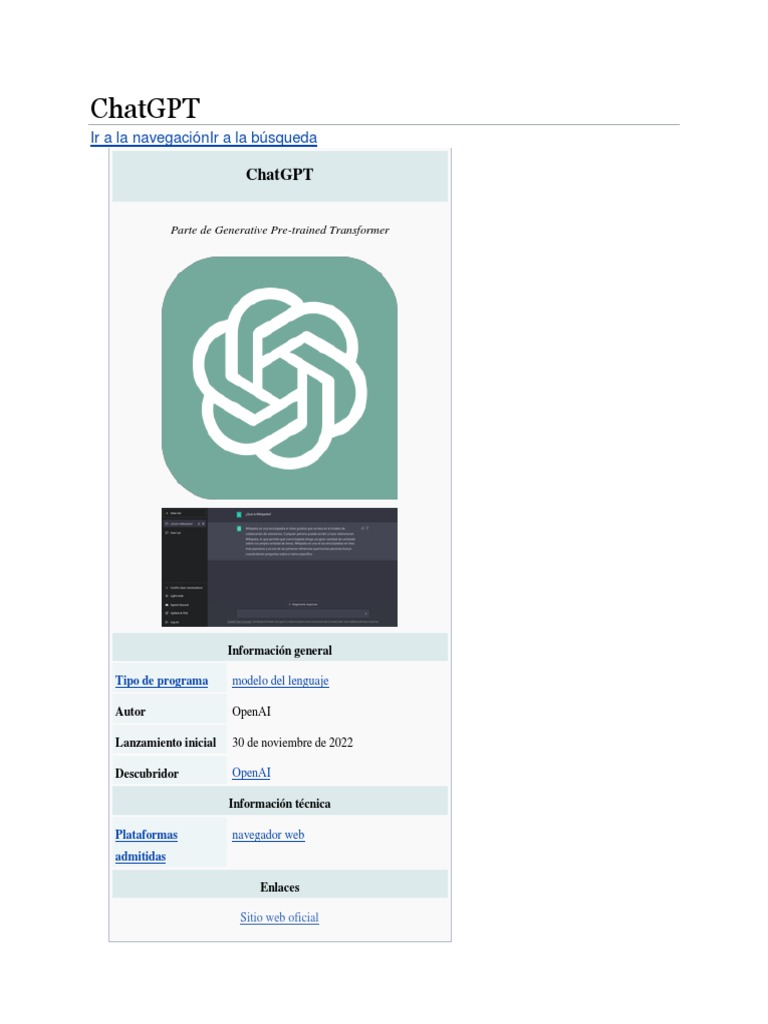This screenshot has width=768, height=1024.
Task: Open the OpenAI link beside Descubridor
Action: [251, 773]
